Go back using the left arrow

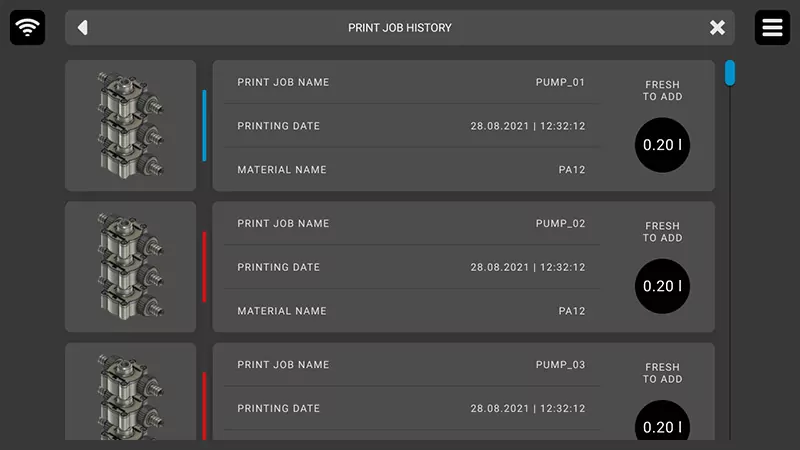tap(83, 28)
